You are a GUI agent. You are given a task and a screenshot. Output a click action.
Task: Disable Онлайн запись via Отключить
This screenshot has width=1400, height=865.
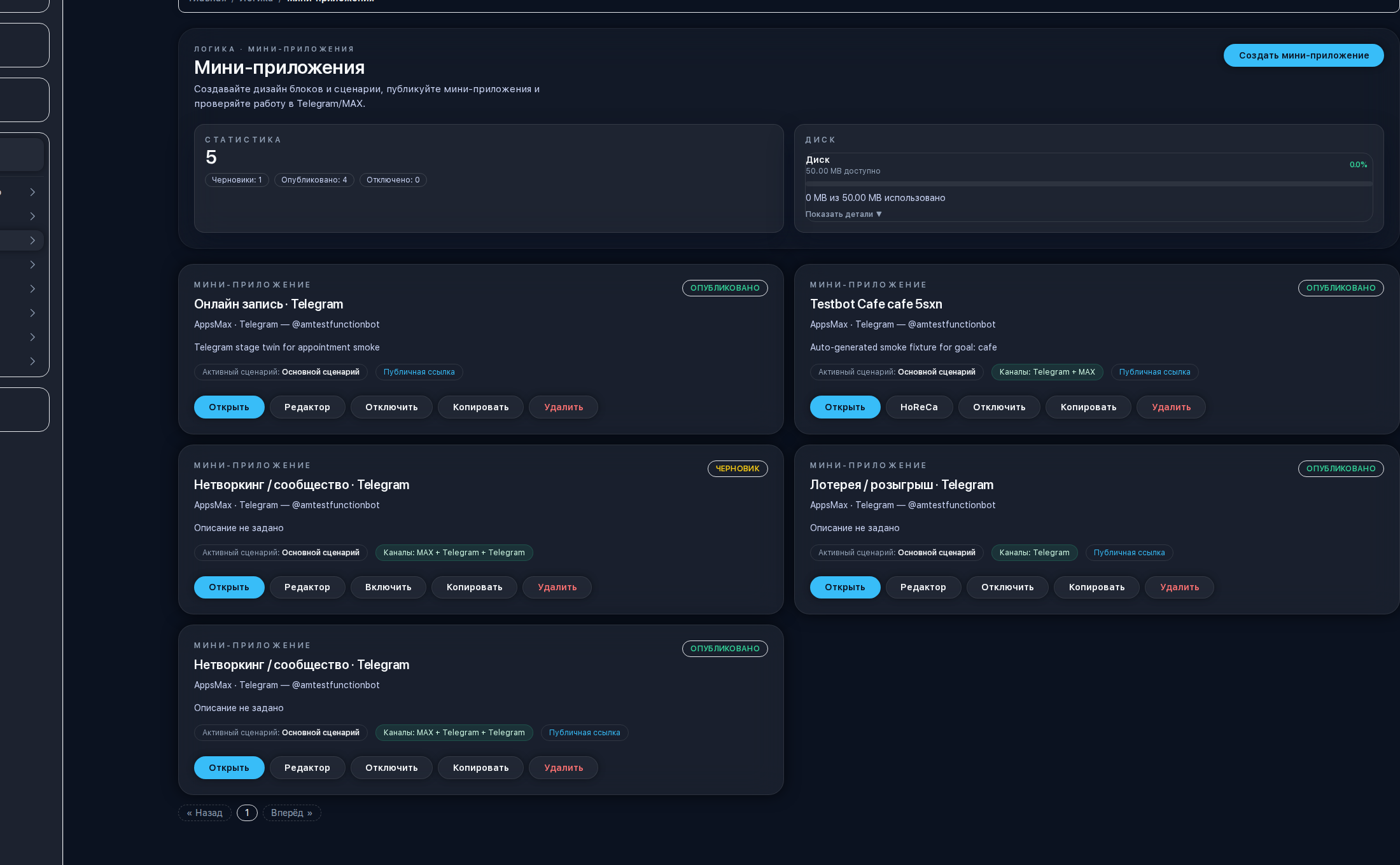click(391, 407)
